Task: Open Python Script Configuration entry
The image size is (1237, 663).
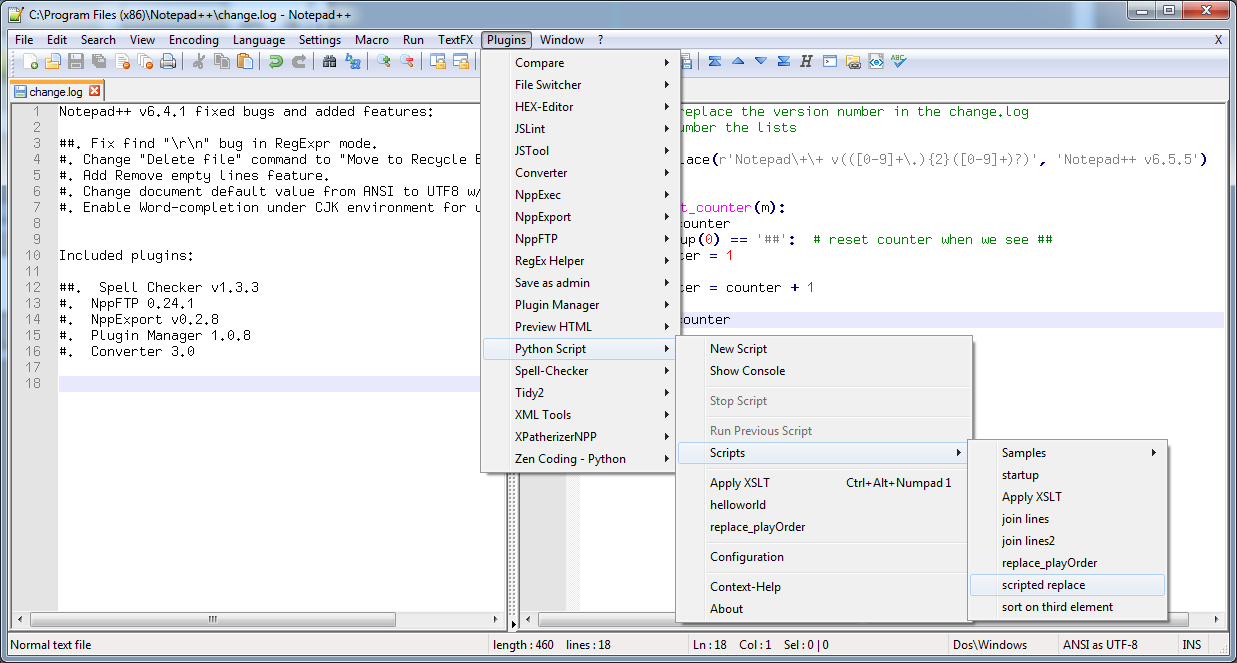Action: click(x=746, y=557)
